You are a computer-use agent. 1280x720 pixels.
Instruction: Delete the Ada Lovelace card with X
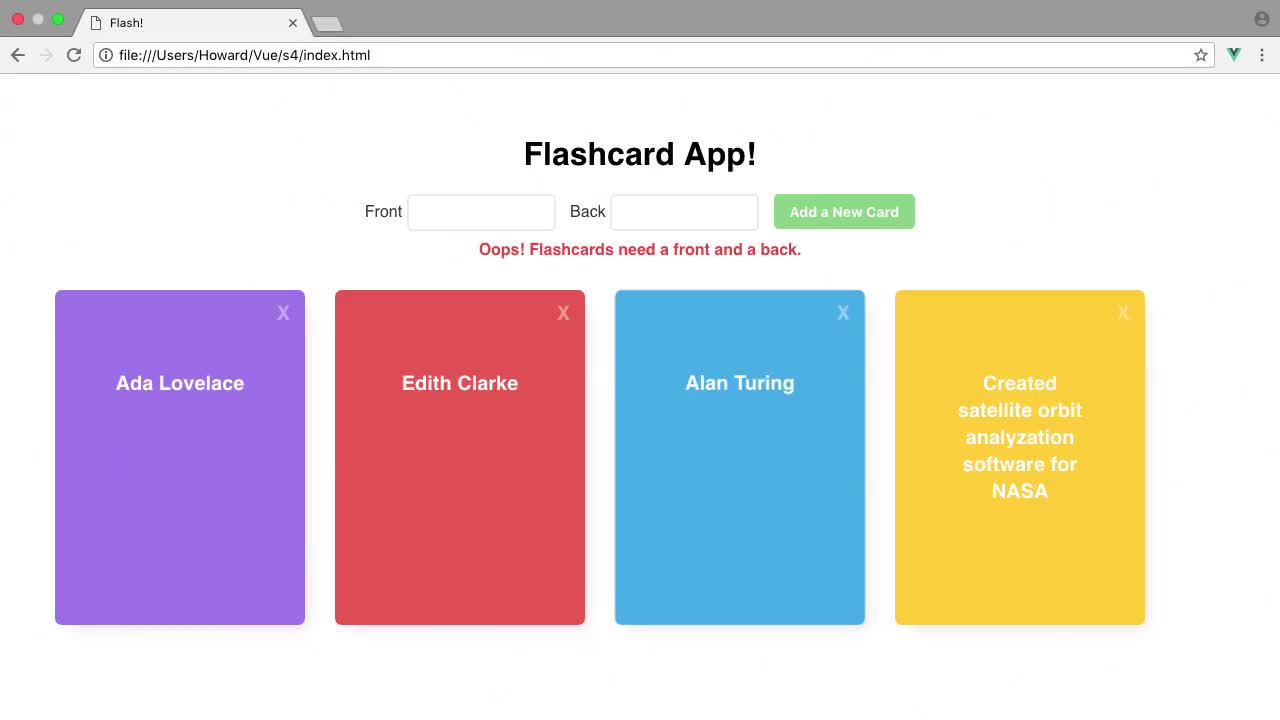[283, 313]
